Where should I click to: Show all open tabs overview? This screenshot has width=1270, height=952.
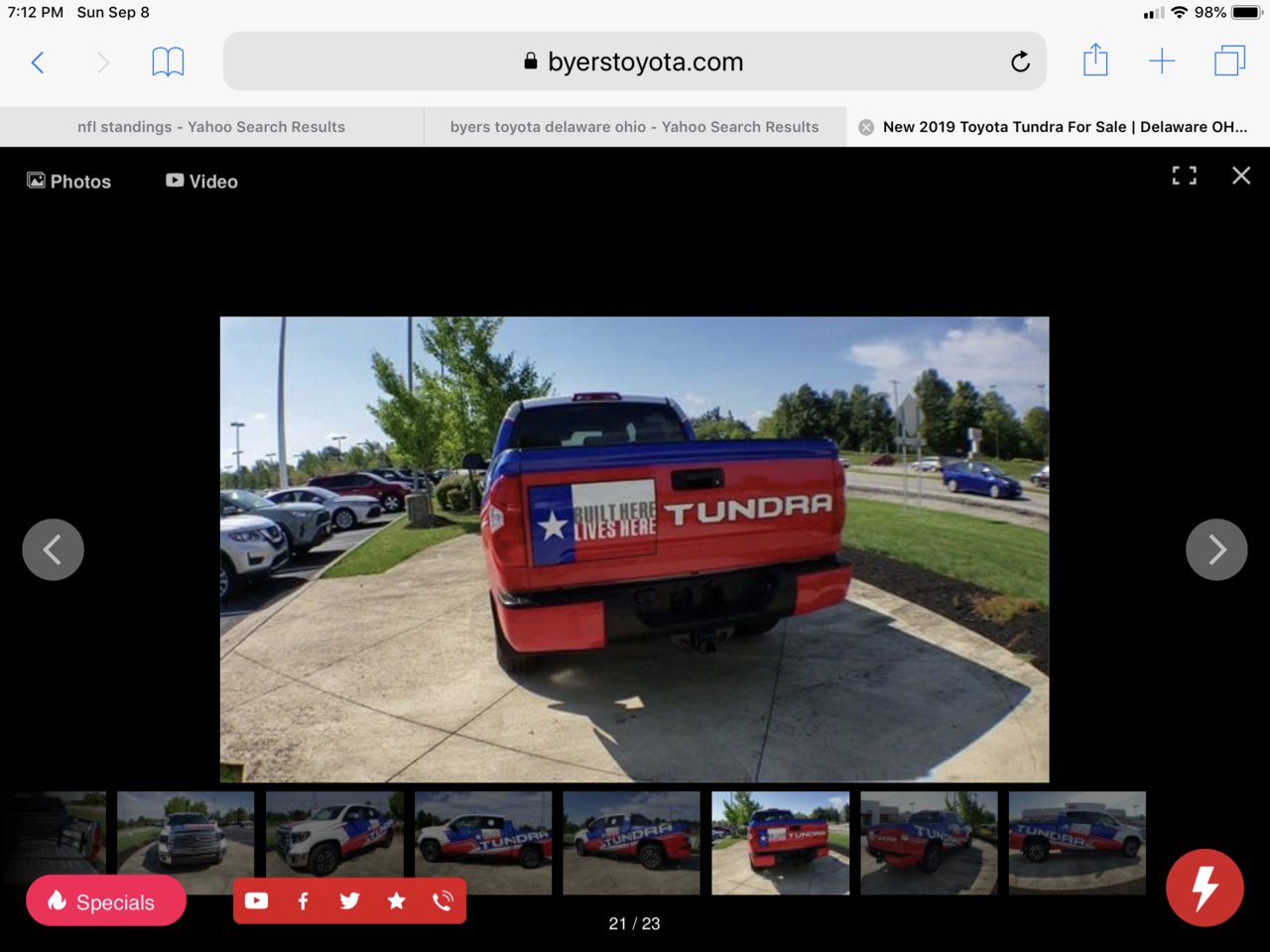[1229, 61]
